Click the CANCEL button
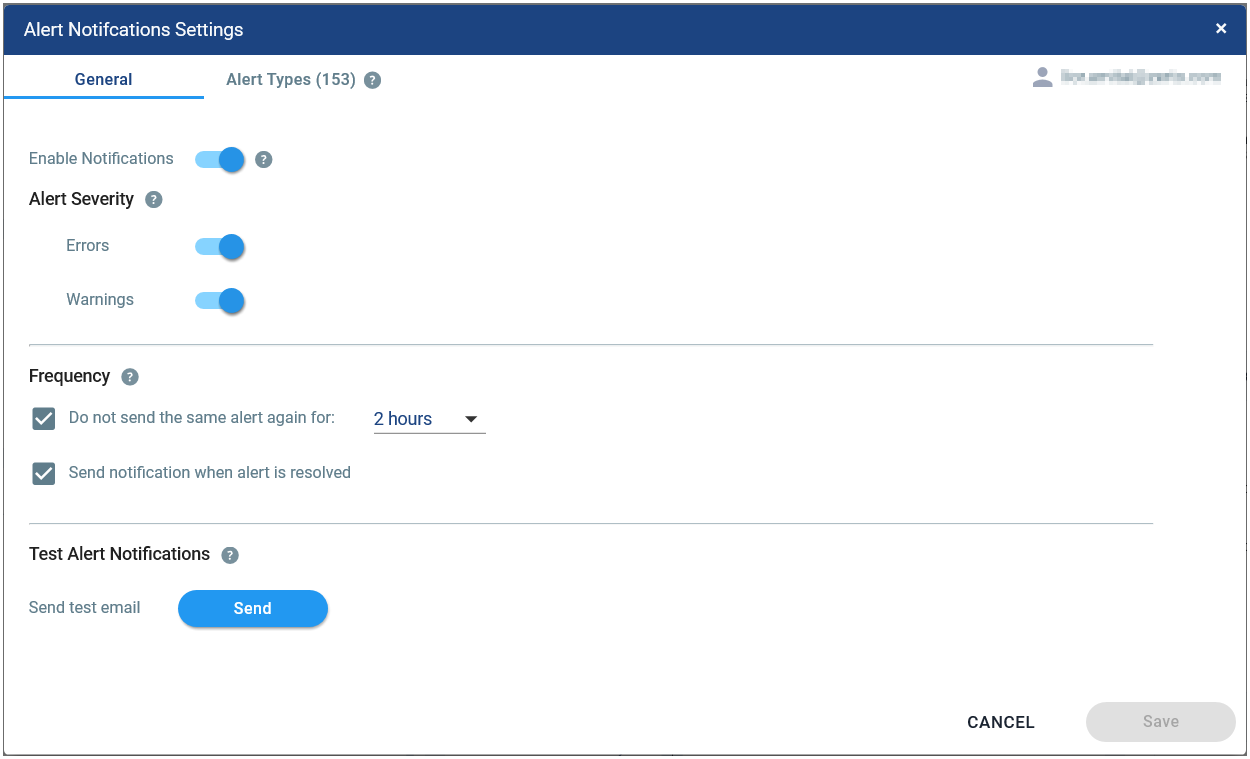The image size is (1250, 759). tap(1001, 722)
